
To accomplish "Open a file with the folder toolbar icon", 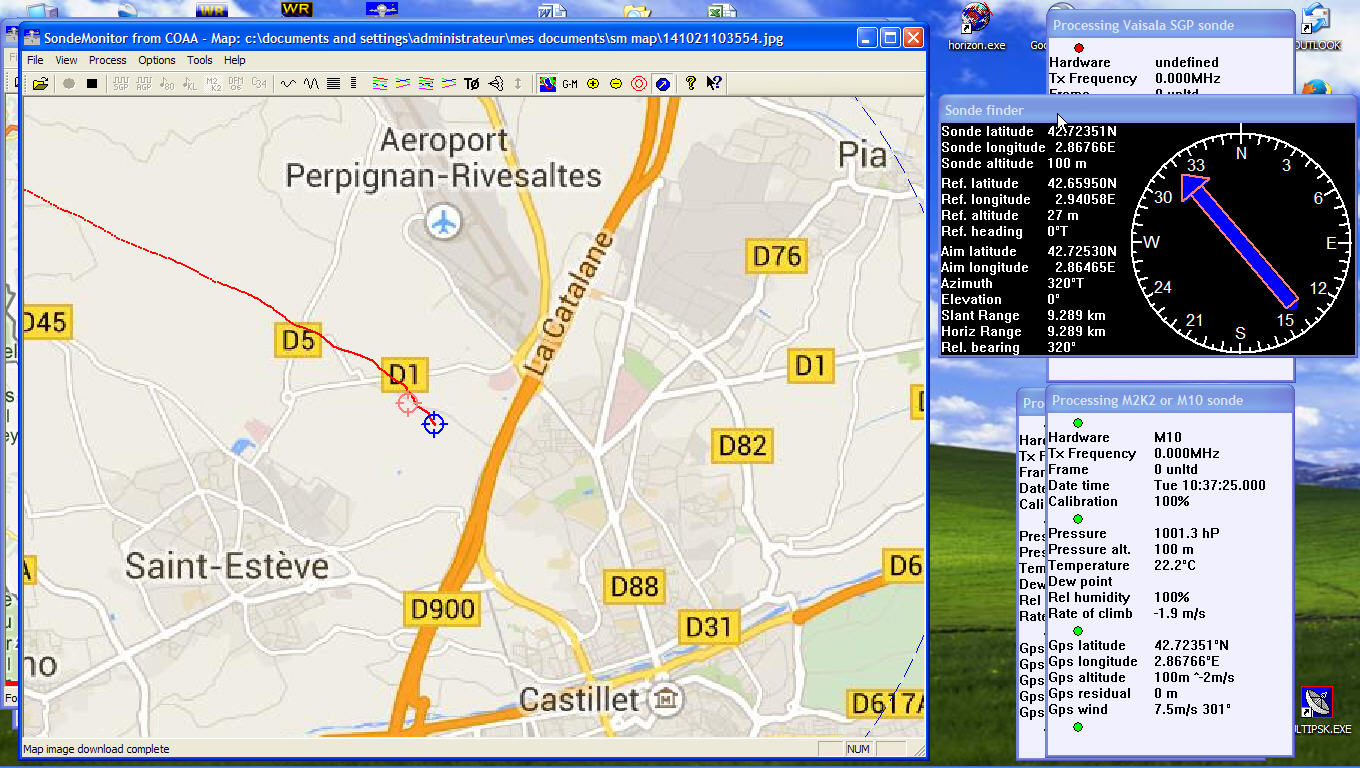I will pyautogui.click(x=40, y=84).
